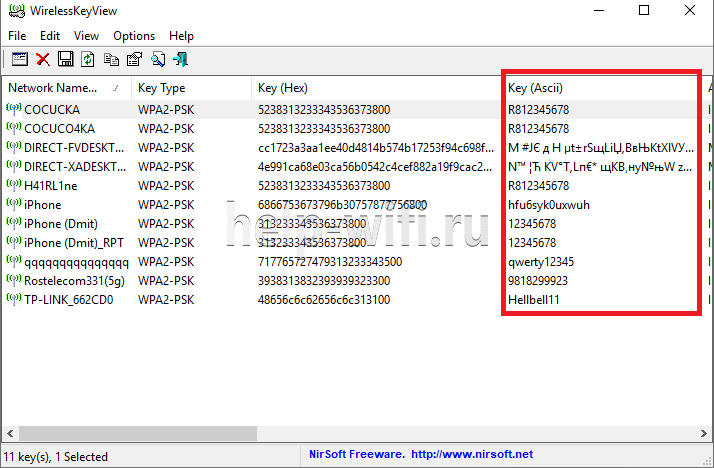
Task: Click the wireless icon beside iPhone (Dmit)_RPT
Action: [x=14, y=242]
